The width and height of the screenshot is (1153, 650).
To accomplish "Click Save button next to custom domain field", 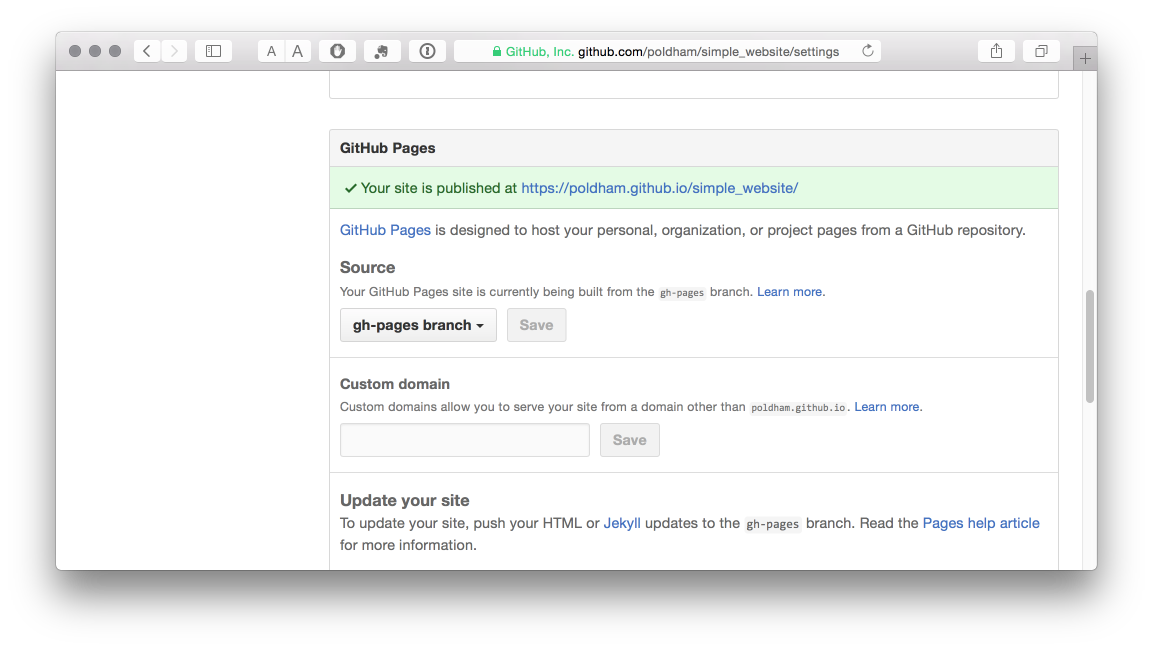I will tap(630, 440).
